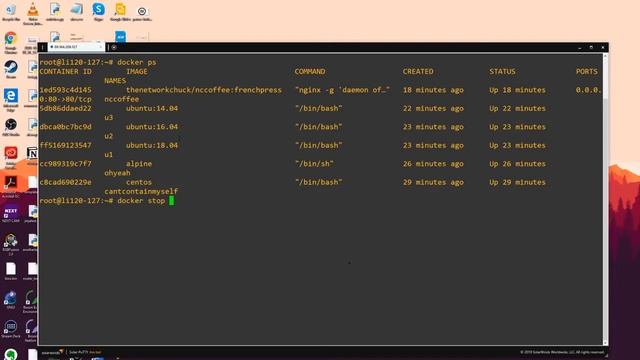Launch VLC media player from desktop
The image size is (640, 360).
(x=33, y=13)
